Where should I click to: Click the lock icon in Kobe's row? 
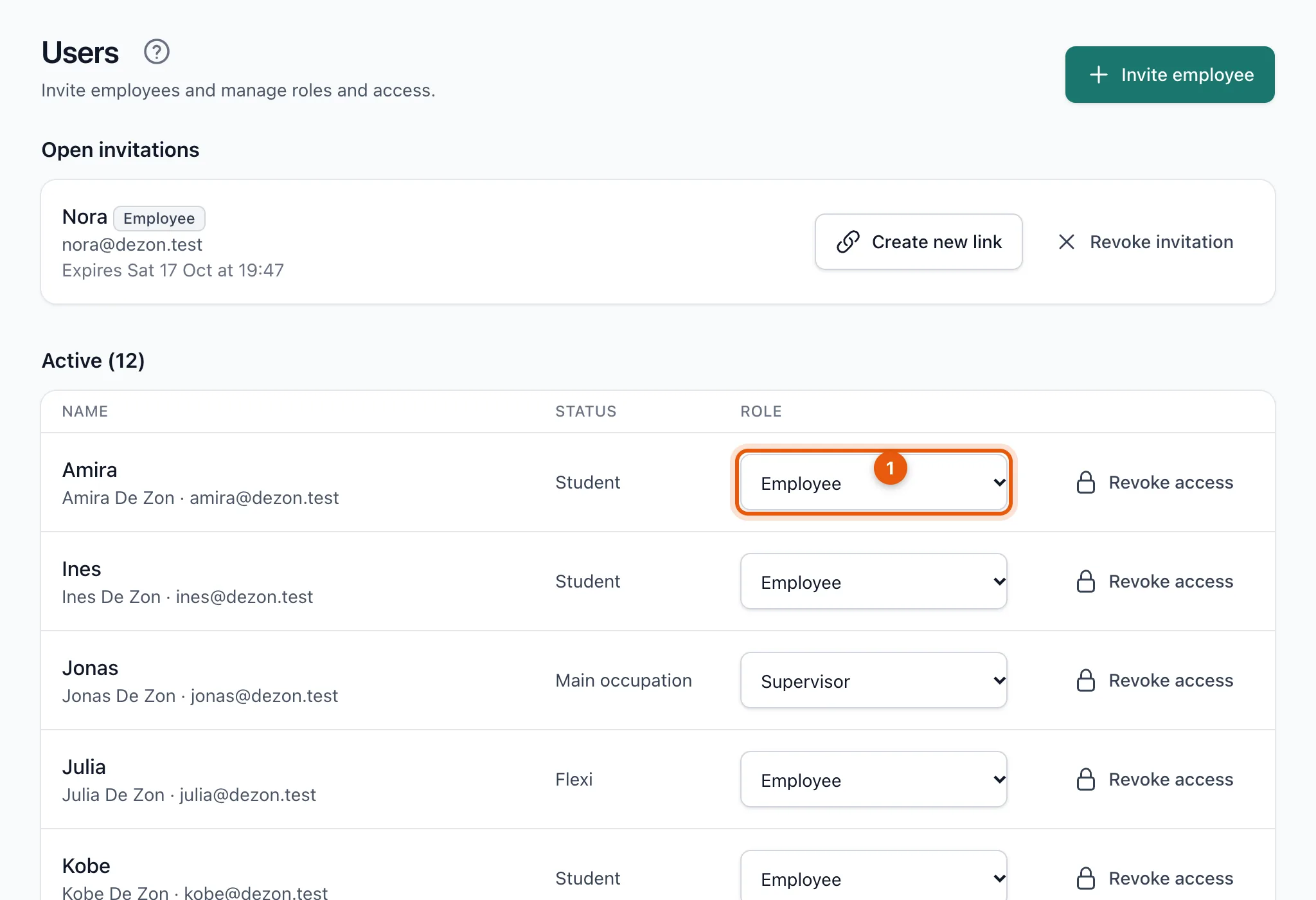pyautogui.click(x=1085, y=878)
